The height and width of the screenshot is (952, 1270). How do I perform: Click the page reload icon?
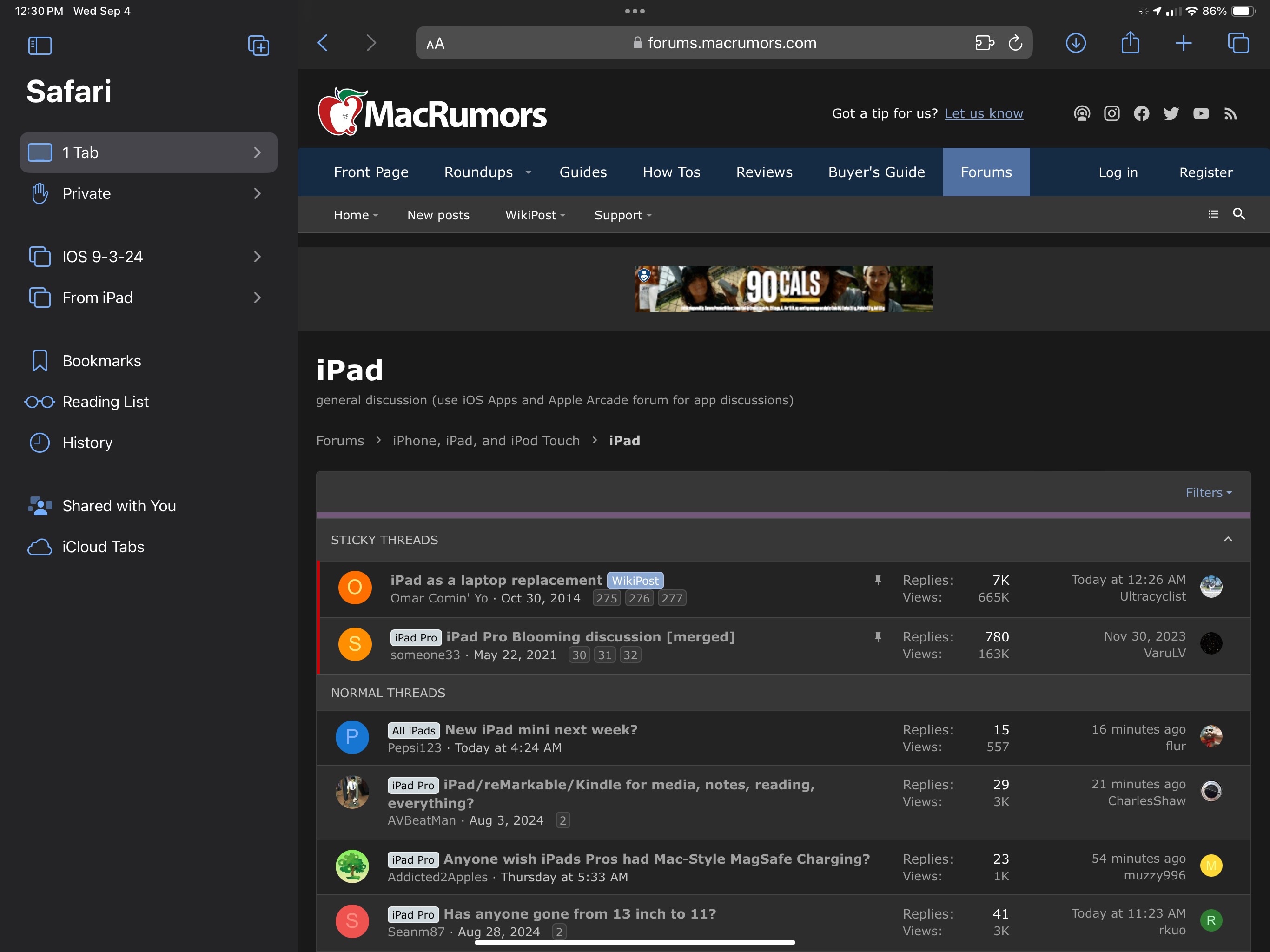tap(1017, 43)
